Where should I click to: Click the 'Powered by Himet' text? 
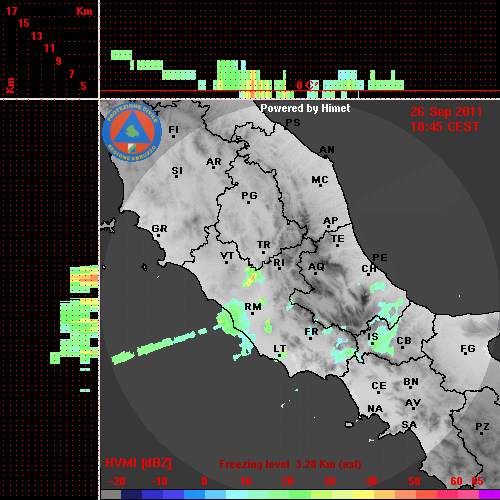(305, 108)
